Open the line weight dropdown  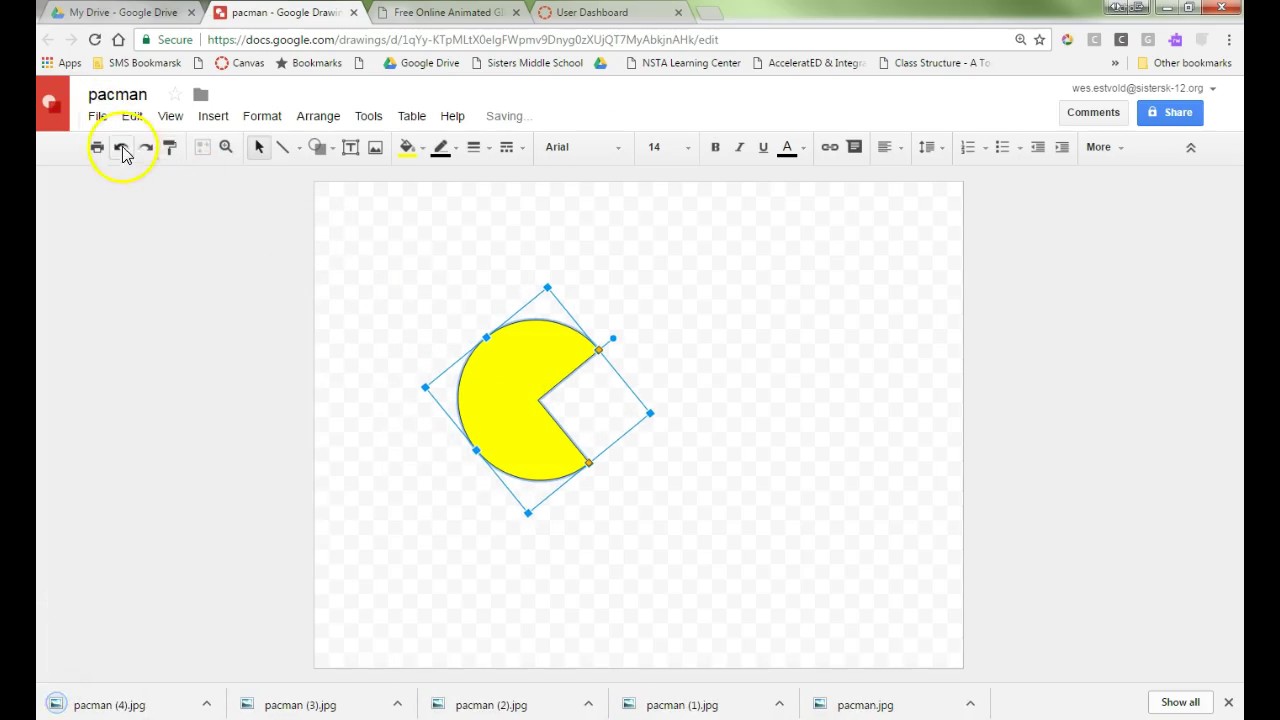point(478,147)
